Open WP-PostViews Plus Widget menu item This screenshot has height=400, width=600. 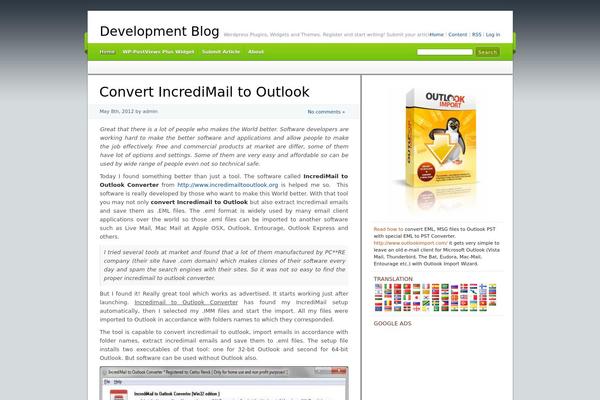[158, 52]
